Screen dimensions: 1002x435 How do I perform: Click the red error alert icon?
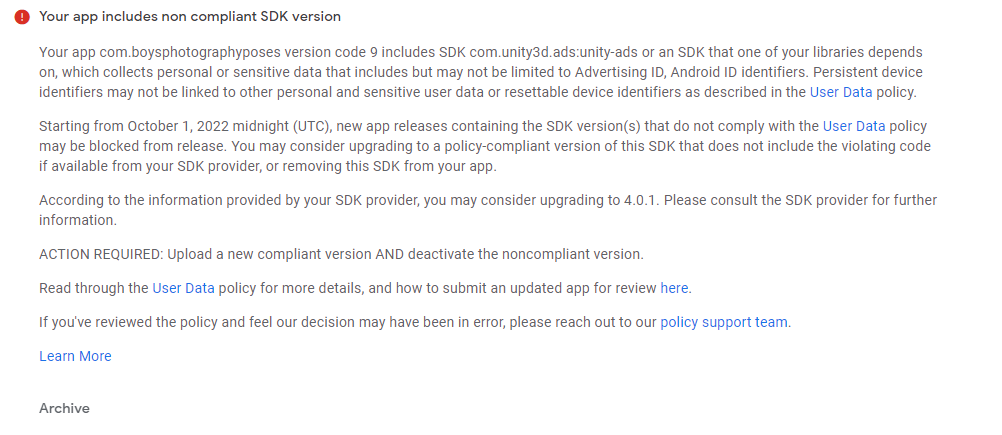tap(22, 17)
